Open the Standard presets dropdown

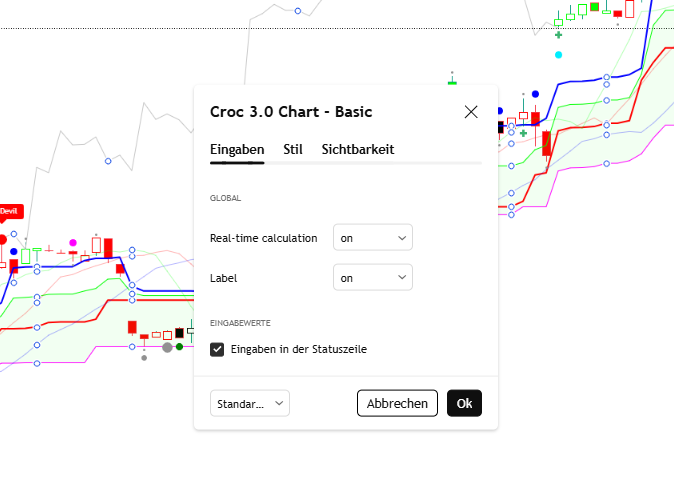250,404
